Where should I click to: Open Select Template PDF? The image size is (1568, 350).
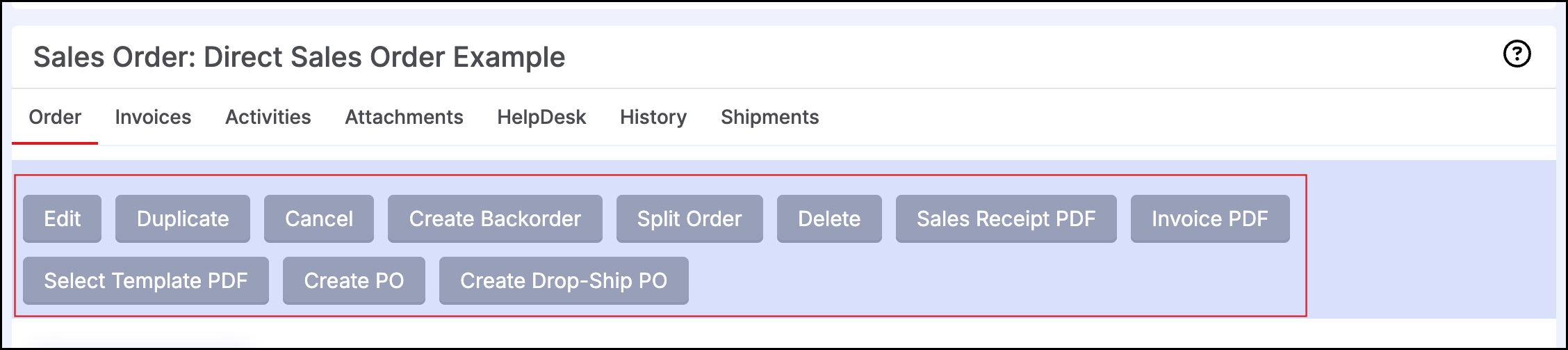pyautogui.click(x=146, y=280)
